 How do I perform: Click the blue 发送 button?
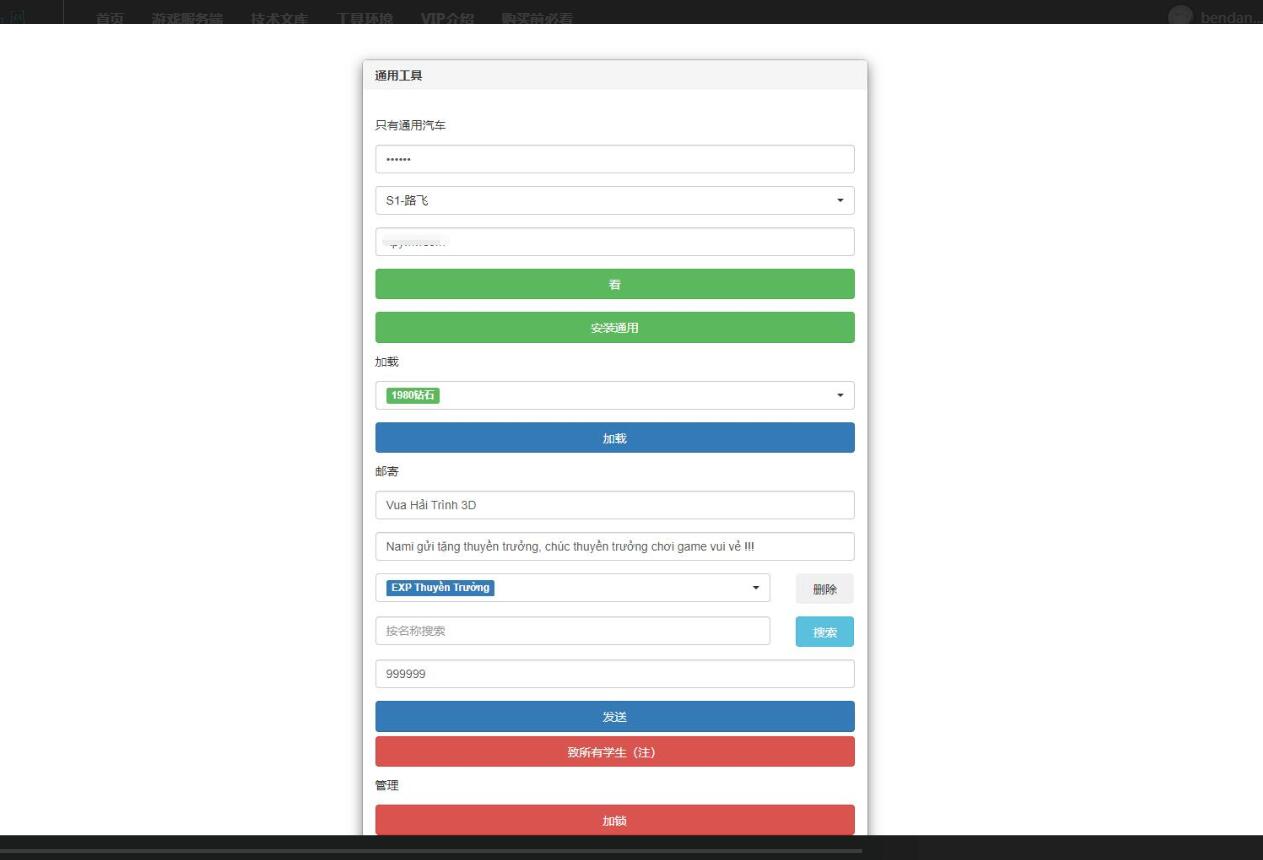tap(614, 717)
